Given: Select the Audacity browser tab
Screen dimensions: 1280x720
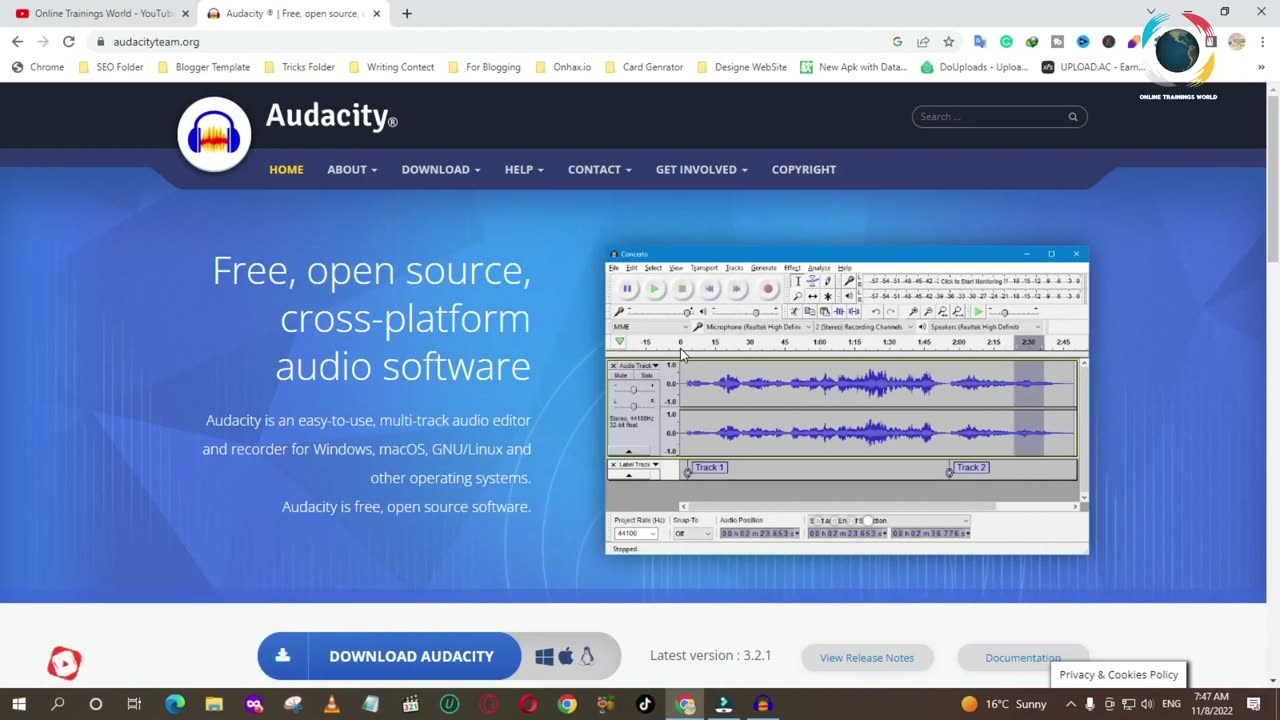Looking at the screenshot, I should (292, 14).
